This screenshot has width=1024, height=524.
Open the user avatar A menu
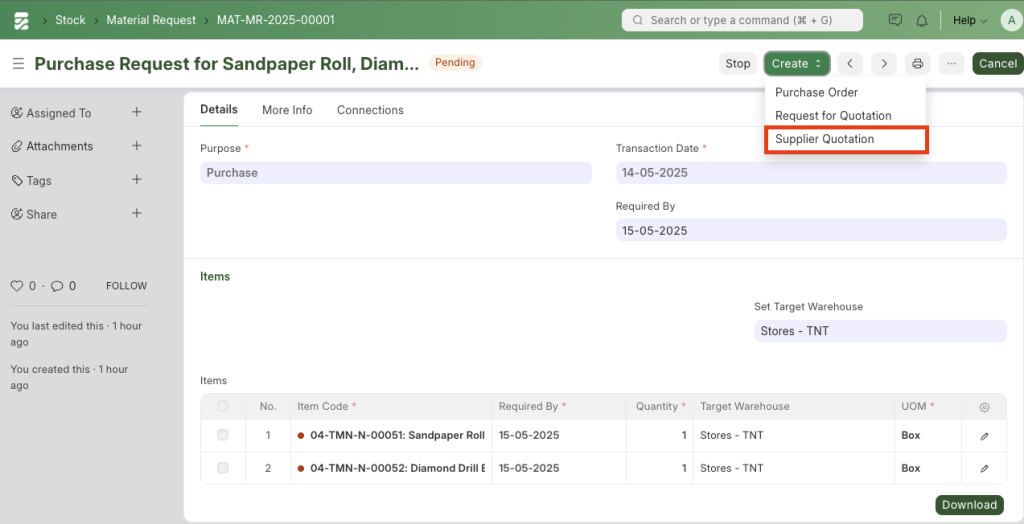tap(1011, 20)
